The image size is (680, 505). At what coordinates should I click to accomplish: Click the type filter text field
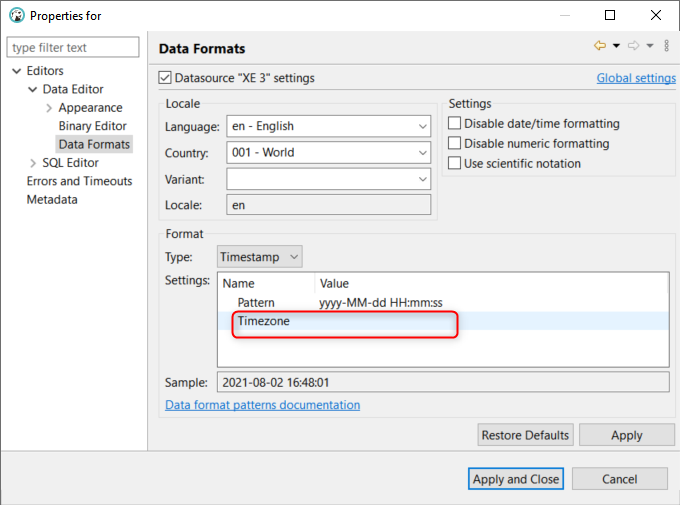click(x=73, y=47)
